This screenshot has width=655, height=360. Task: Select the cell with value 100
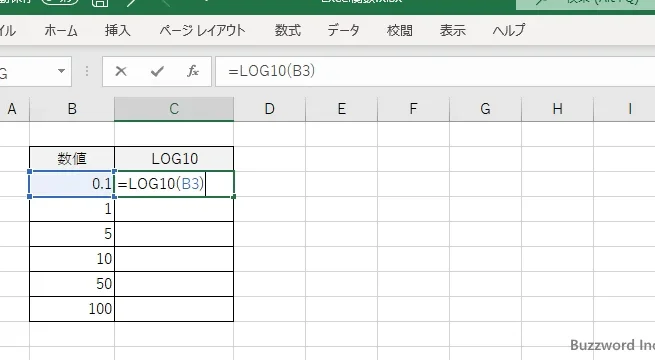(72, 309)
